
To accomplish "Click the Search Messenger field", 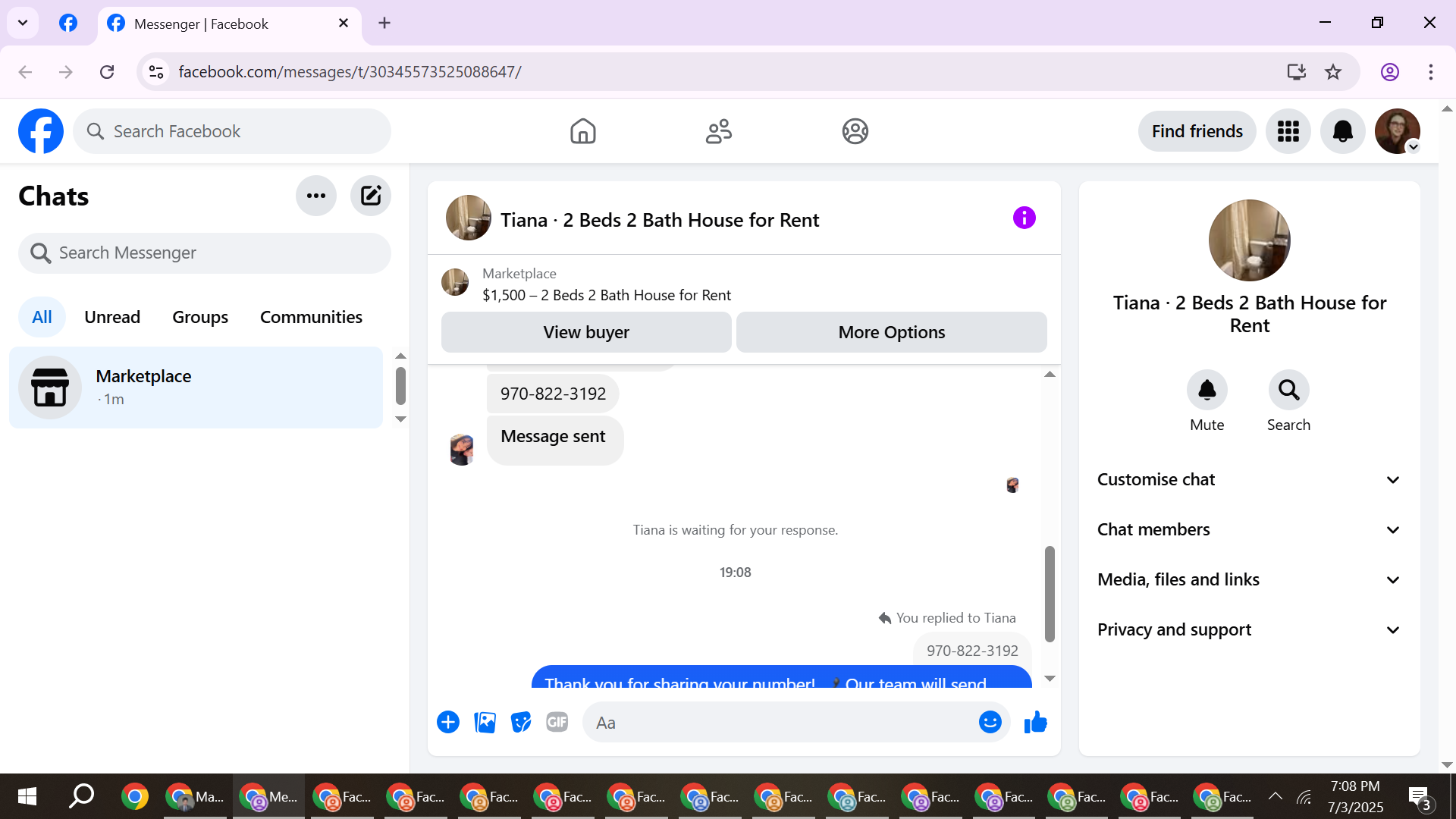I will click(205, 253).
